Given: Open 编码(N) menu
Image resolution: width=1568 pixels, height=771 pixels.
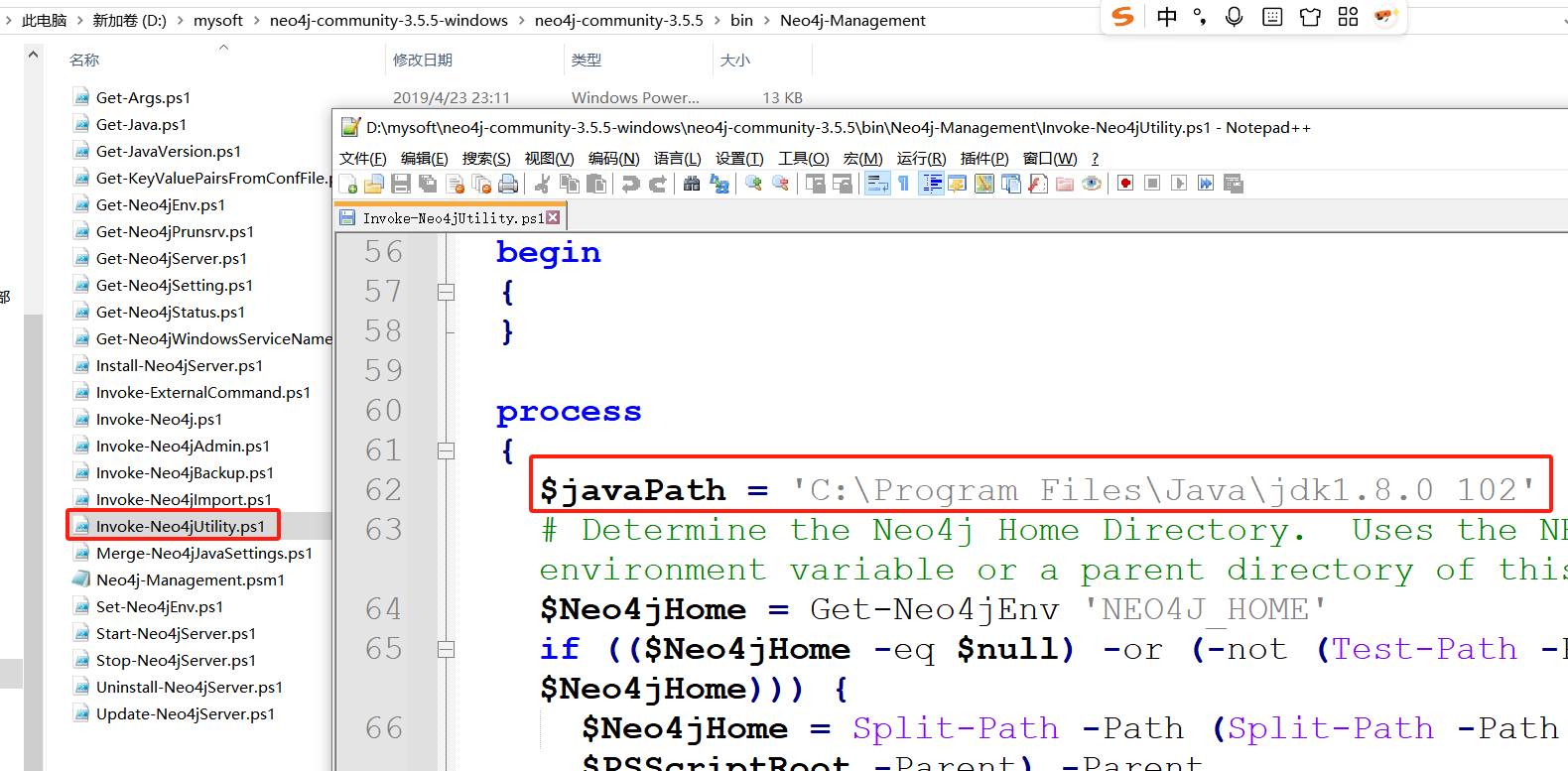Looking at the screenshot, I should pyautogui.click(x=613, y=159).
